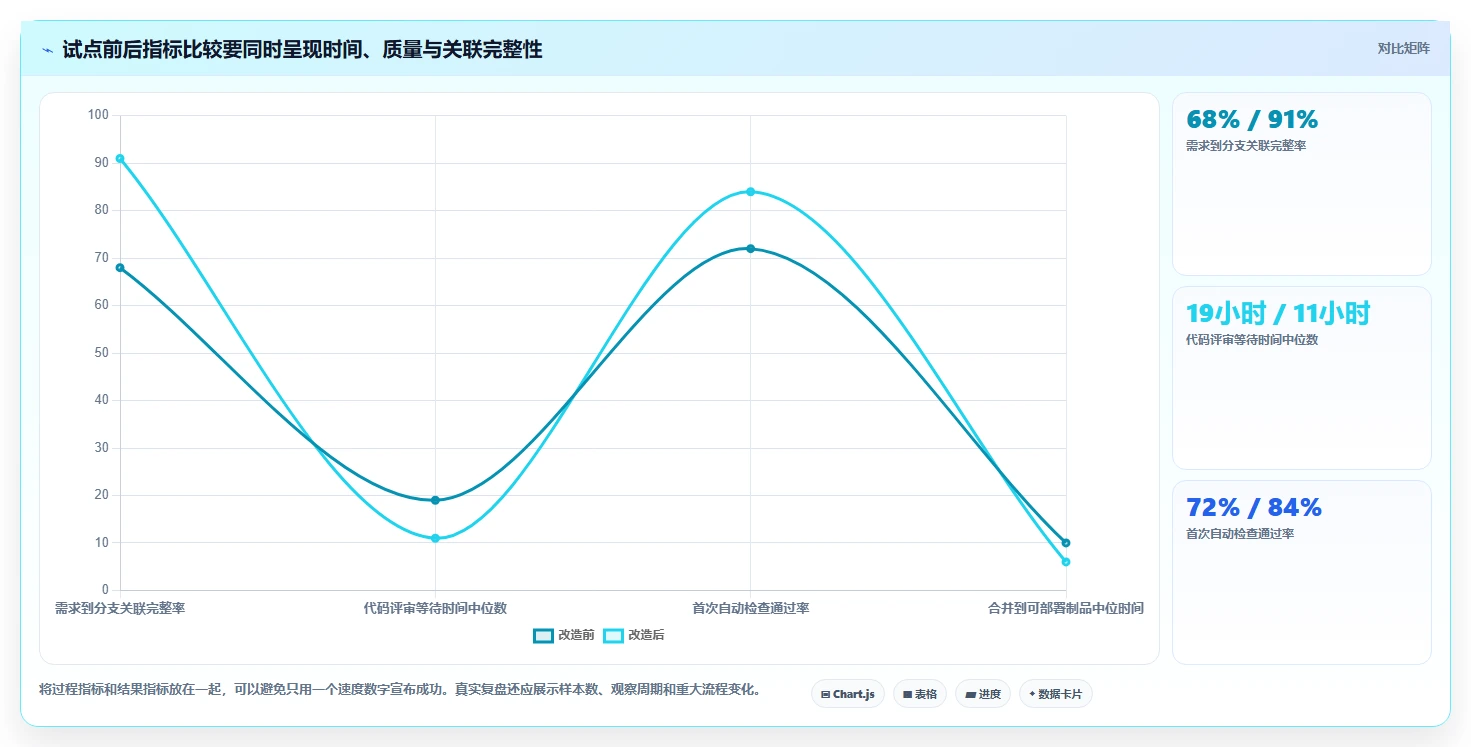
Task: Select the 表格 tag chip
Action: click(920, 694)
